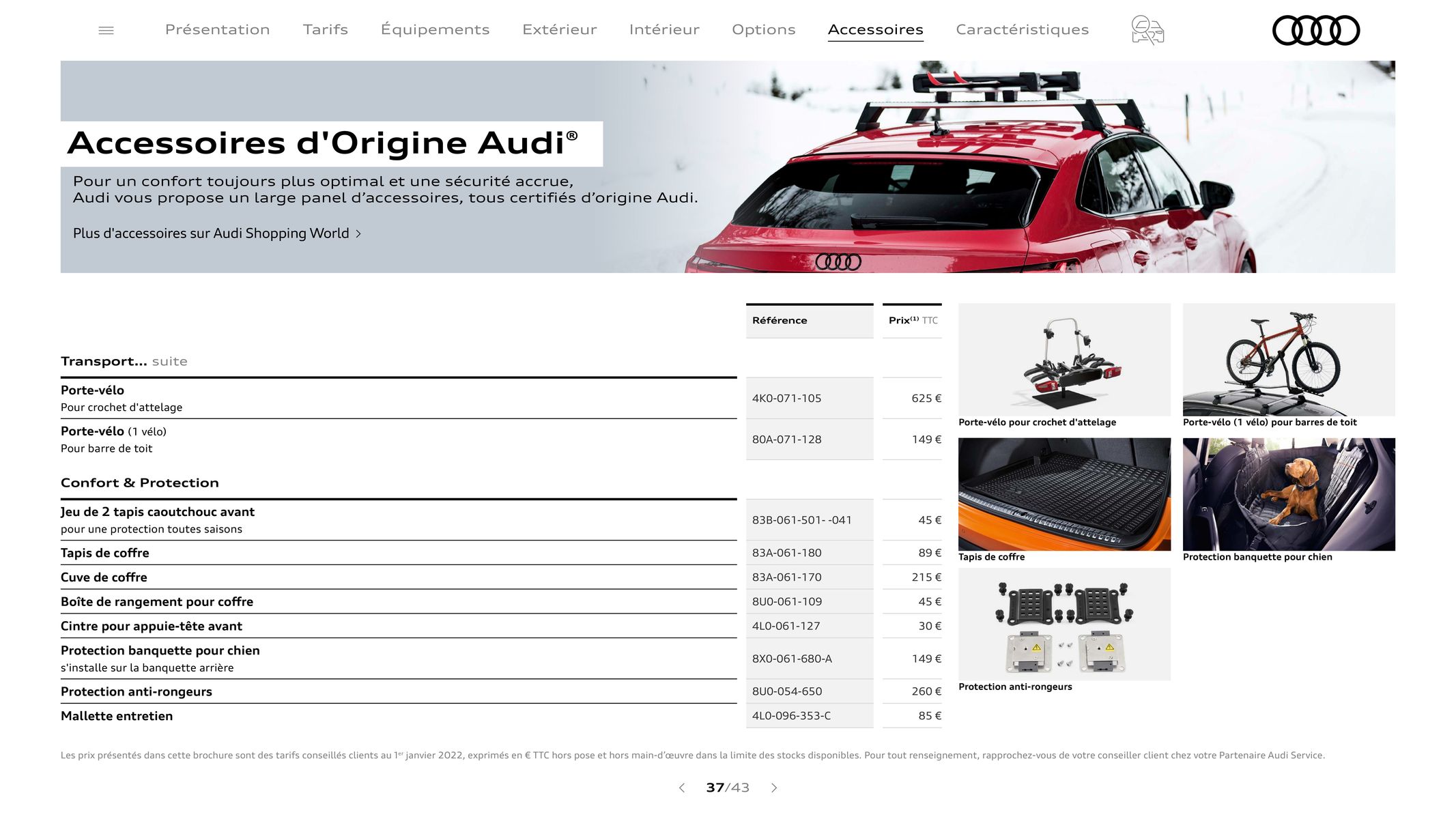Click the Protection anti-rongeurs row title
This screenshot has height=819, width=1456.
pyautogui.click(x=137, y=691)
